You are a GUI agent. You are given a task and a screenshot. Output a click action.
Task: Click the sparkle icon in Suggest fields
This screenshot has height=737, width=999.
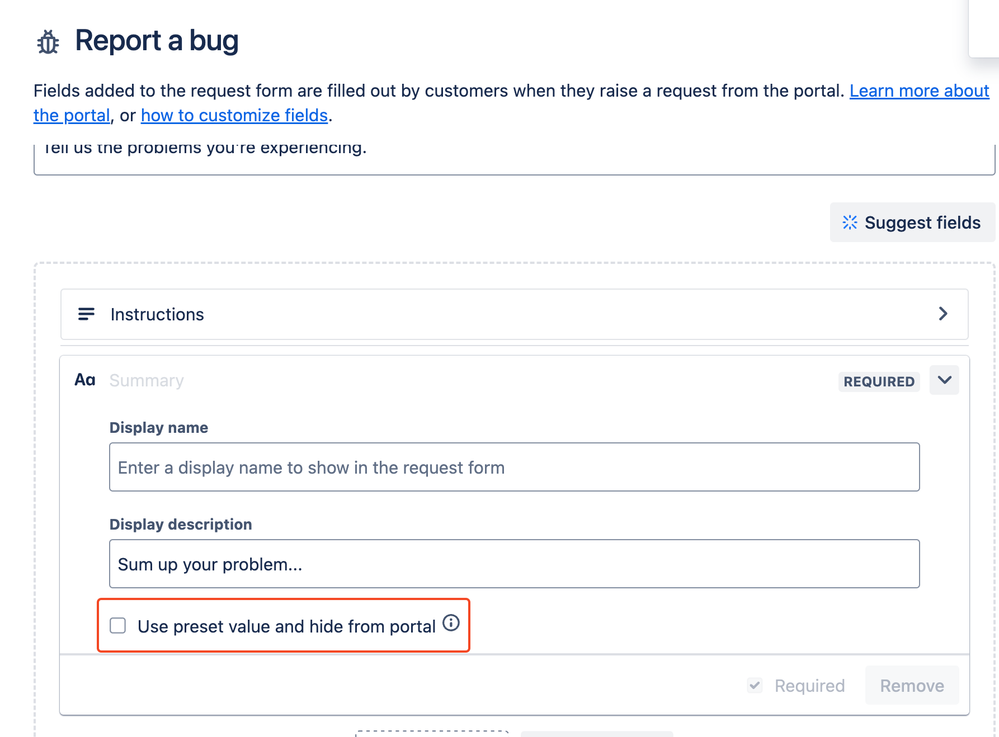click(850, 222)
